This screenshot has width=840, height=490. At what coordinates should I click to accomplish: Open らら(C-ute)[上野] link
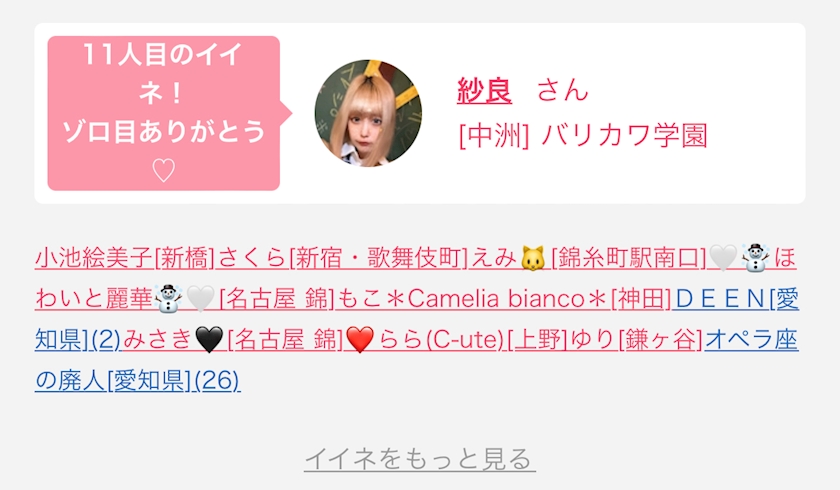(x=472, y=340)
